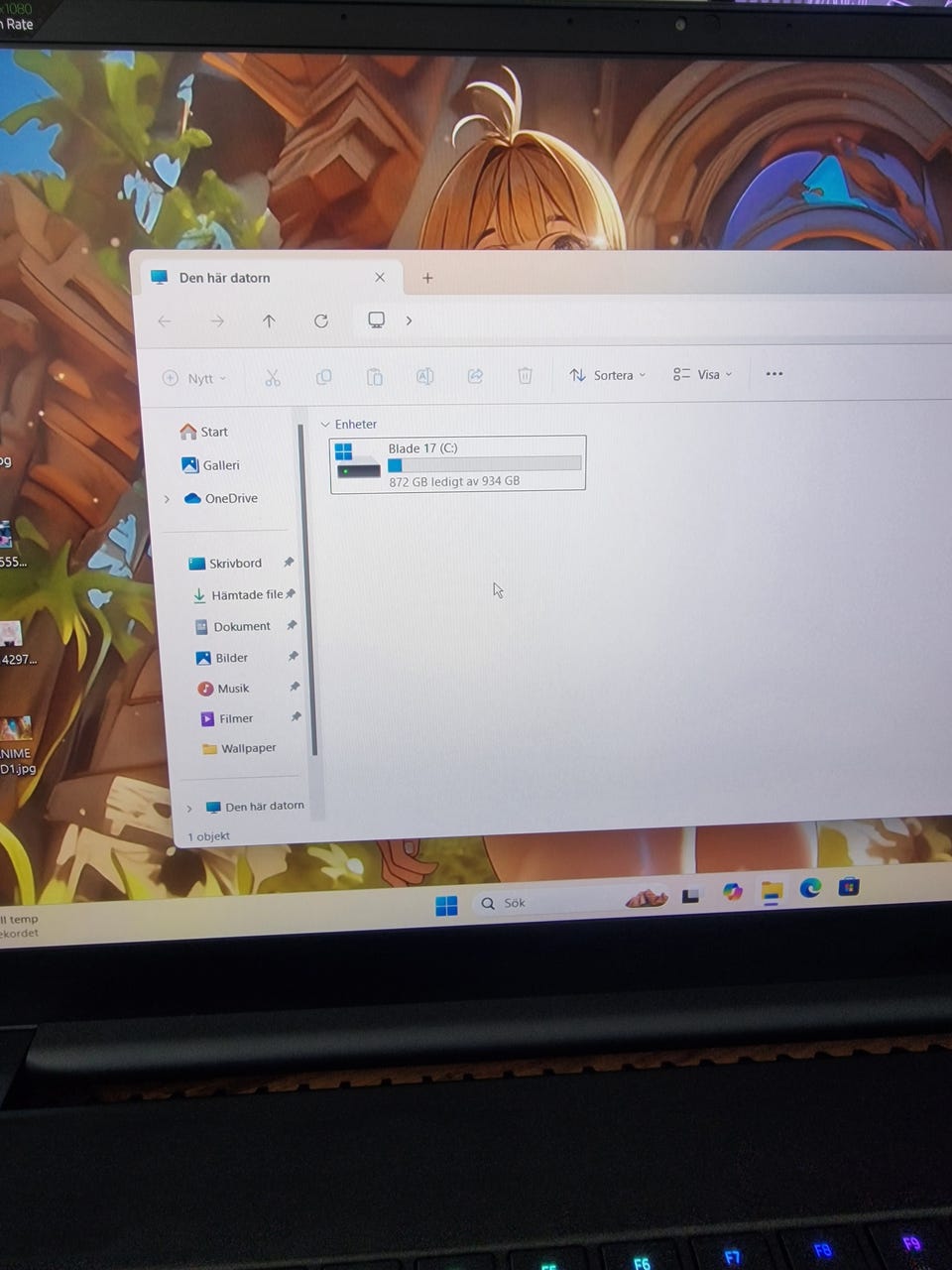Toggle the pin next to Bilder
Viewport: 952px width, 1270px height.
click(x=293, y=656)
